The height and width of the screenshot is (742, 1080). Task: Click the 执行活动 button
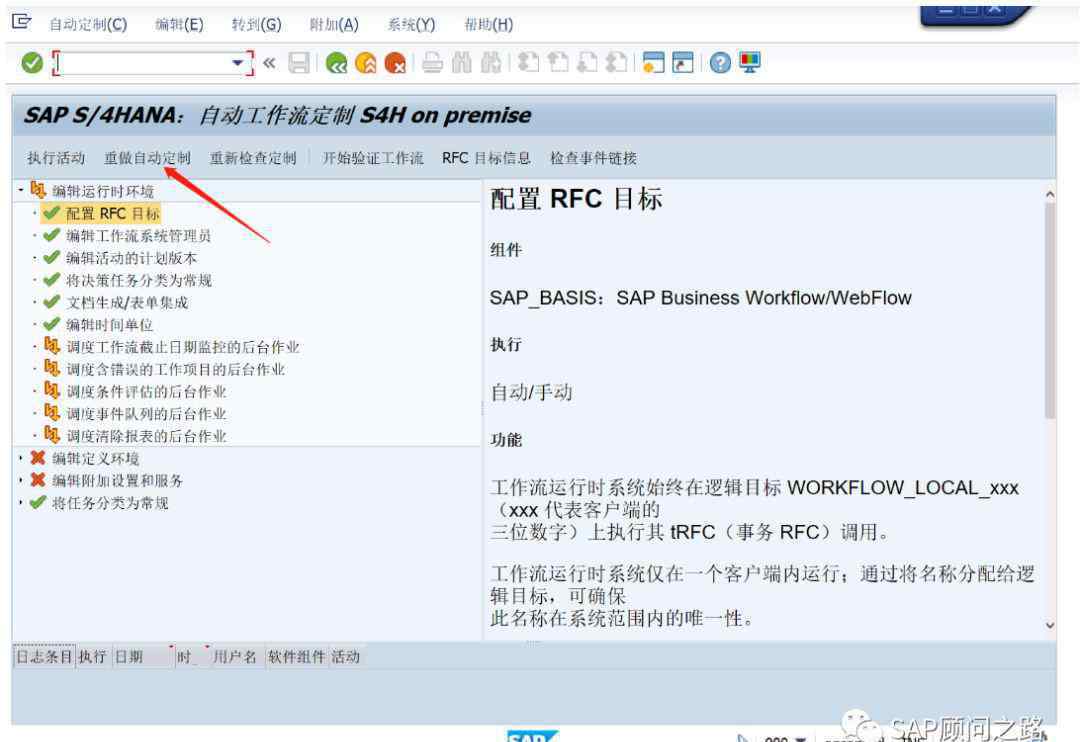[56, 158]
